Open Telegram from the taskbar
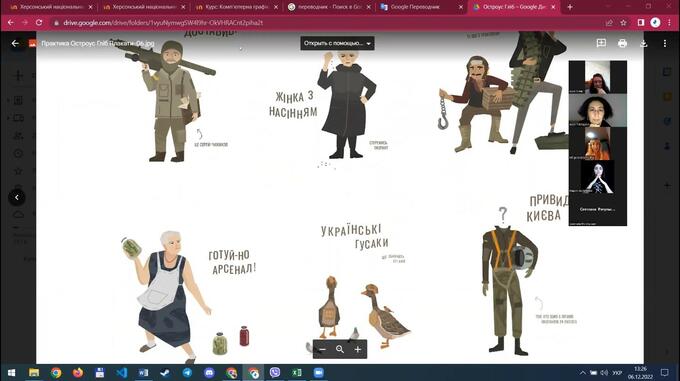Viewport: 680px width, 381px height. pyautogui.click(x=187, y=373)
